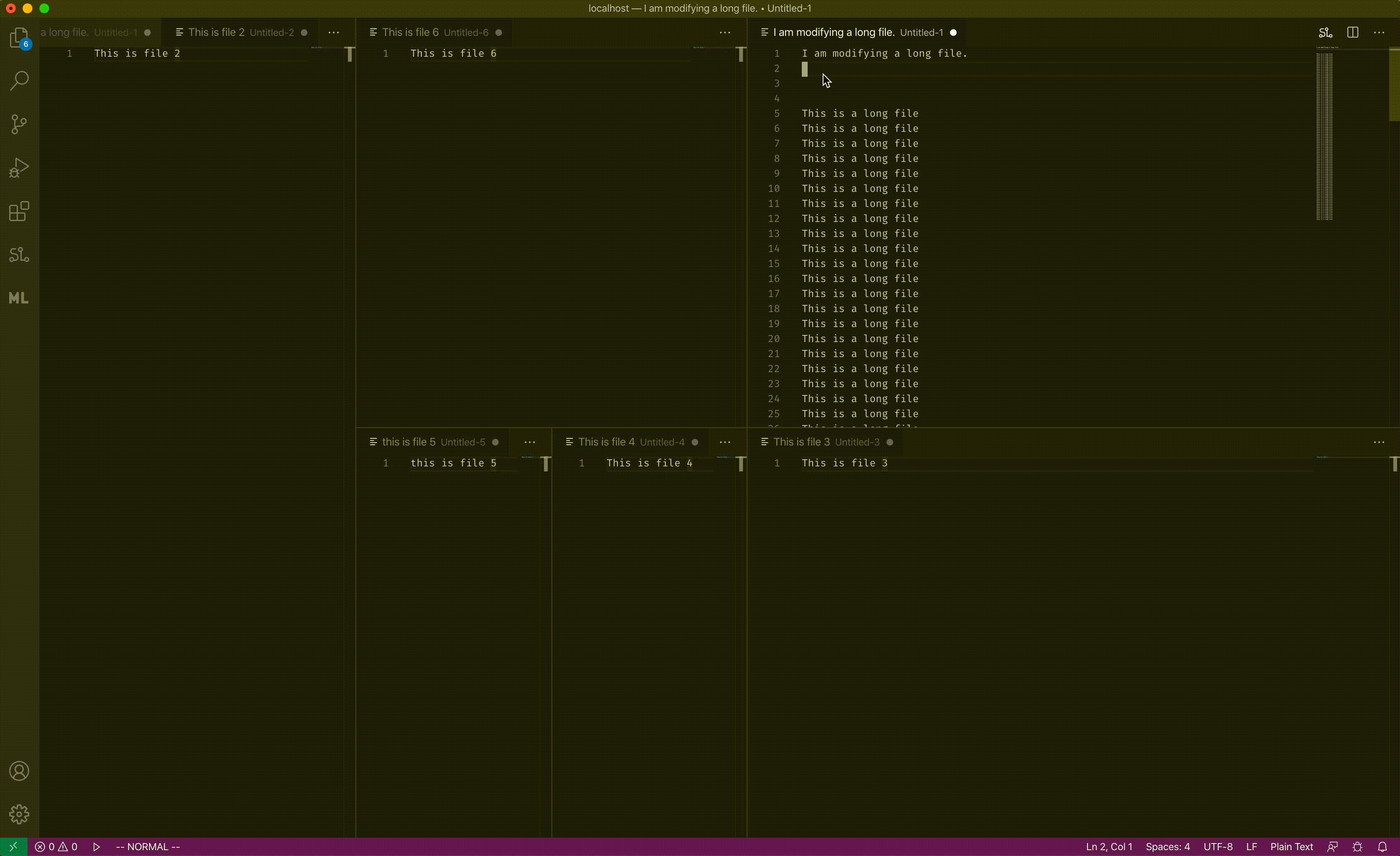The image size is (1400, 856).
Task: Open the Plain Text language mode selector
Action: 1292,846
